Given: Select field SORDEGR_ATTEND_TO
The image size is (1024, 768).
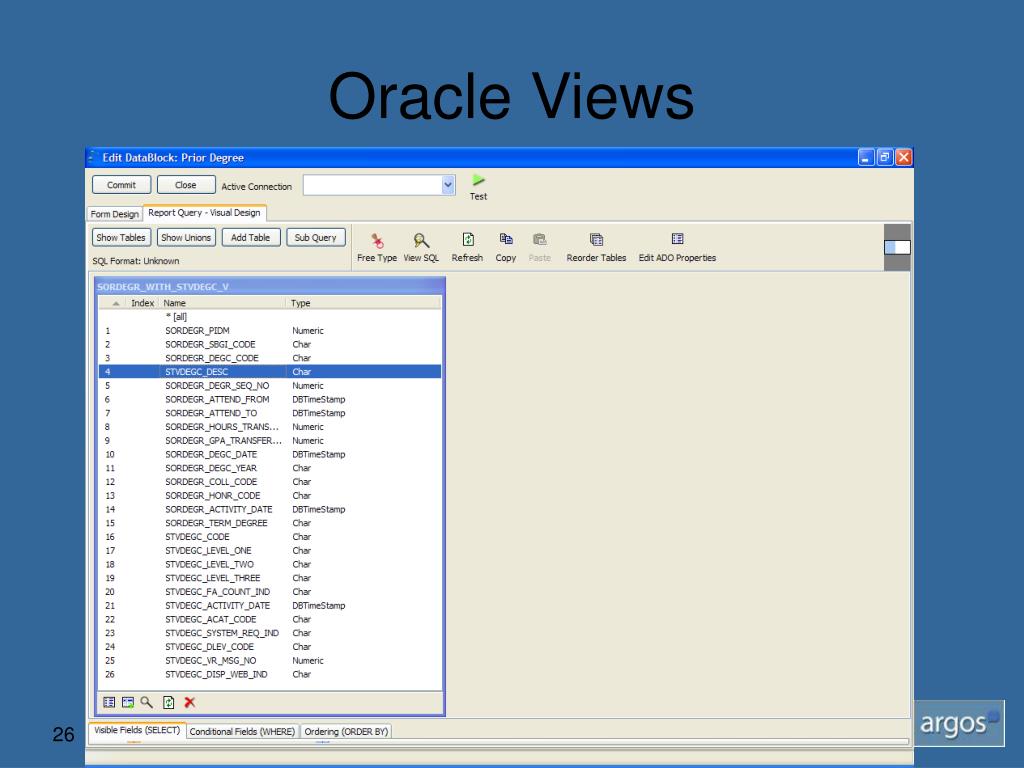Looking at the screenshot, I should coord(270,413).
